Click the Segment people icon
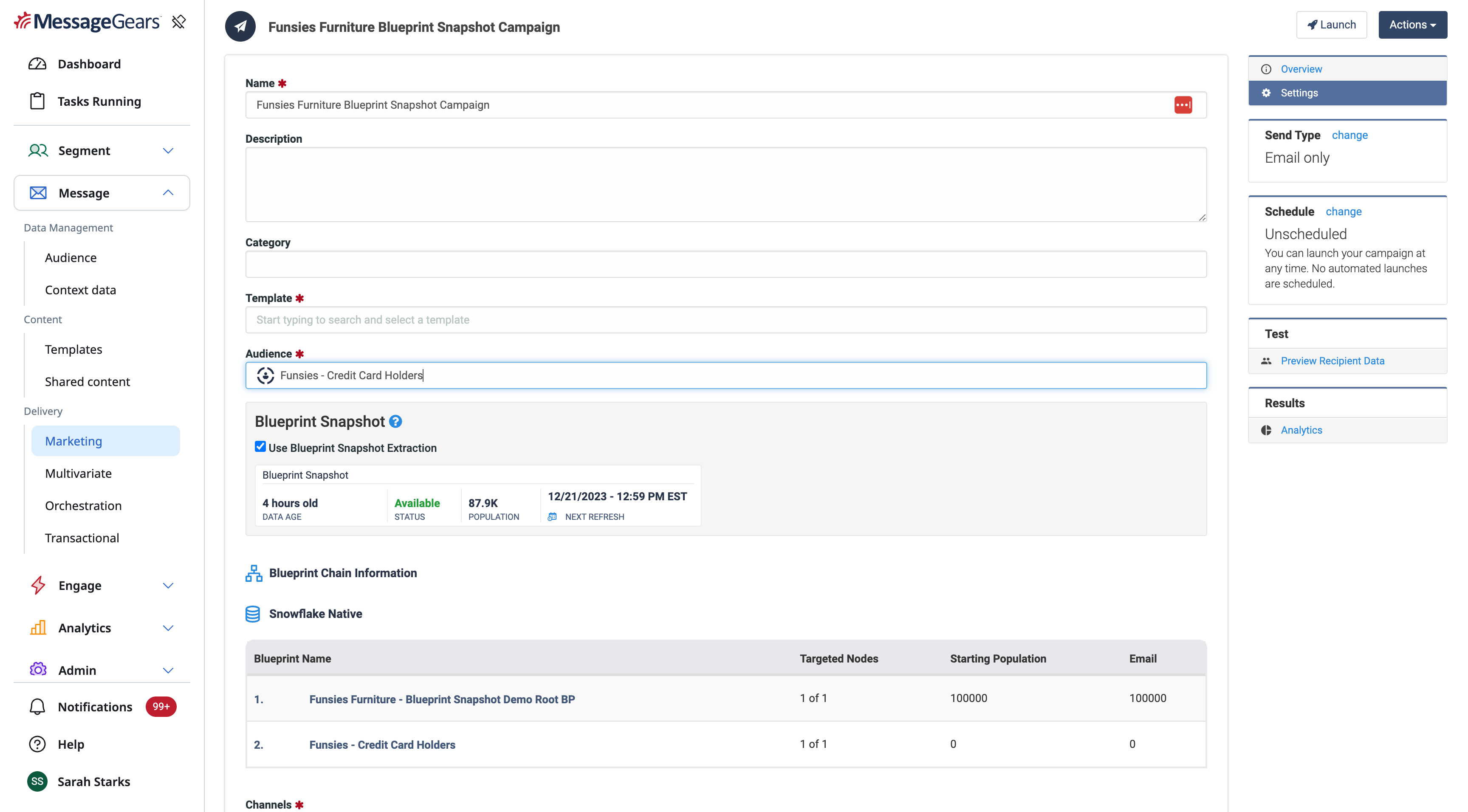This screenshot has height=812, width=1468. coord(38,150)
